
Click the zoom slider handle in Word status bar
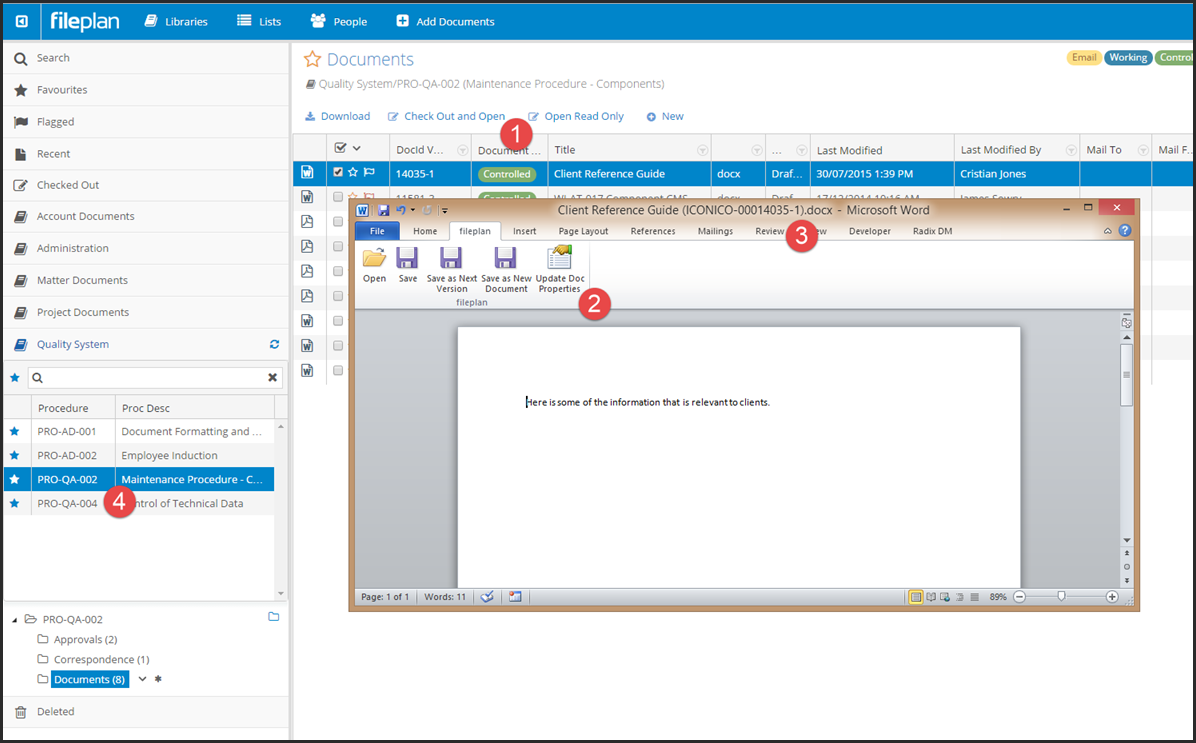(1061, 597)
